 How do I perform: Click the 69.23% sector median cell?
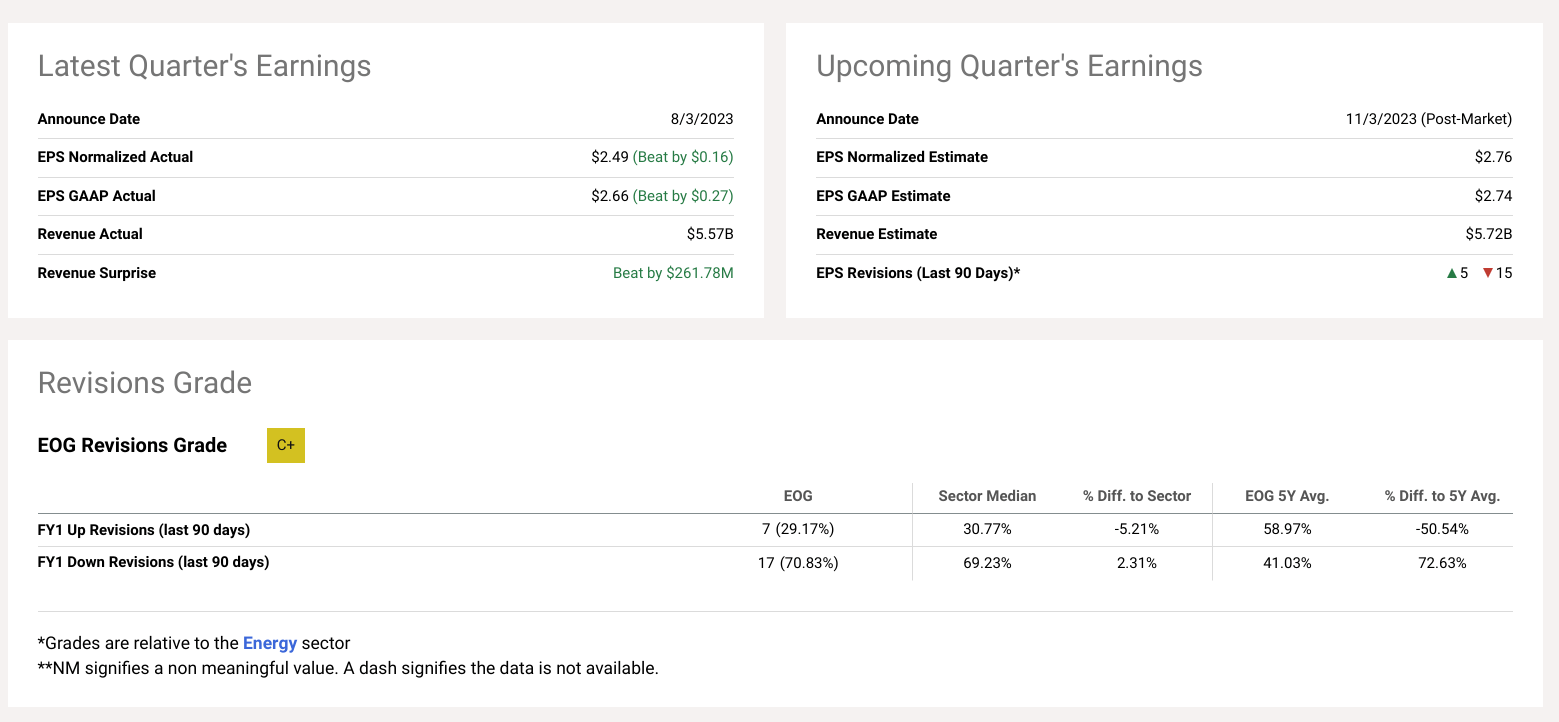point(987,563)
